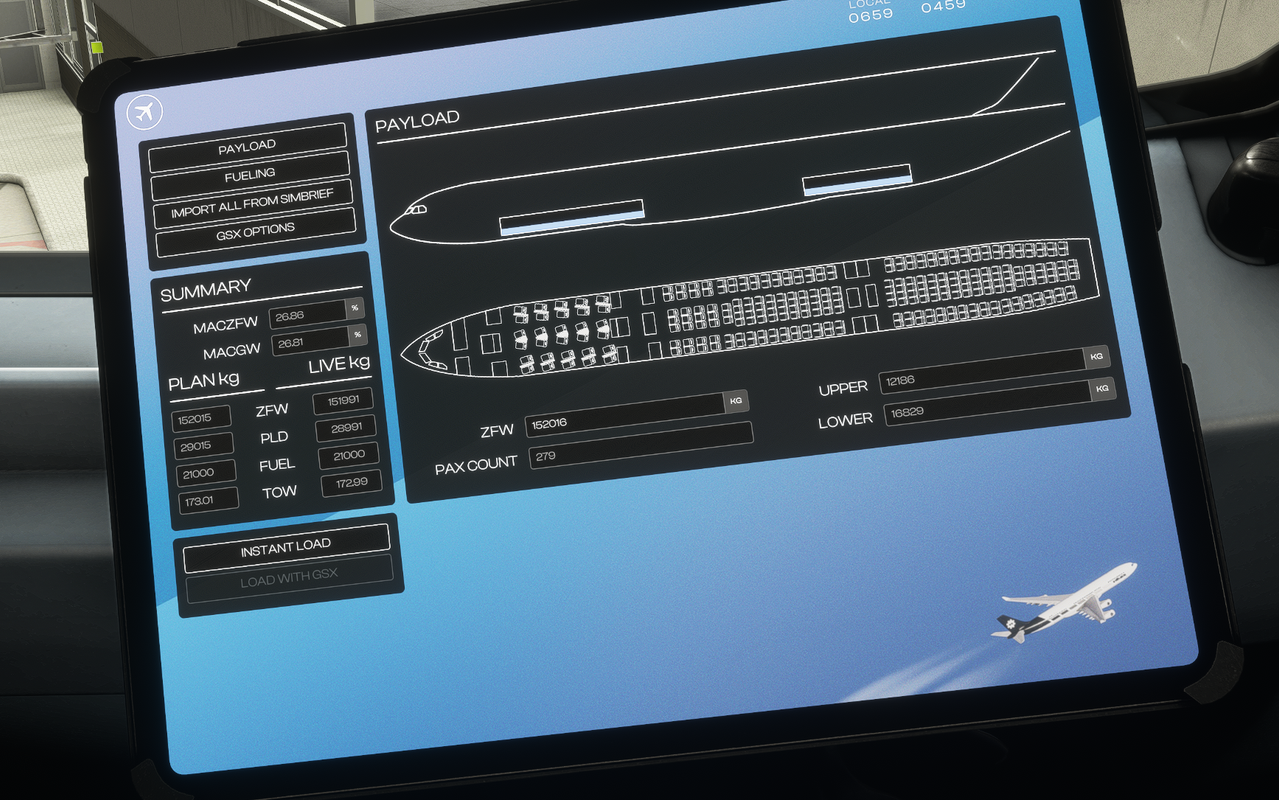
Task: Click the SUMMARY heading
Action: (x=206, y=290)
